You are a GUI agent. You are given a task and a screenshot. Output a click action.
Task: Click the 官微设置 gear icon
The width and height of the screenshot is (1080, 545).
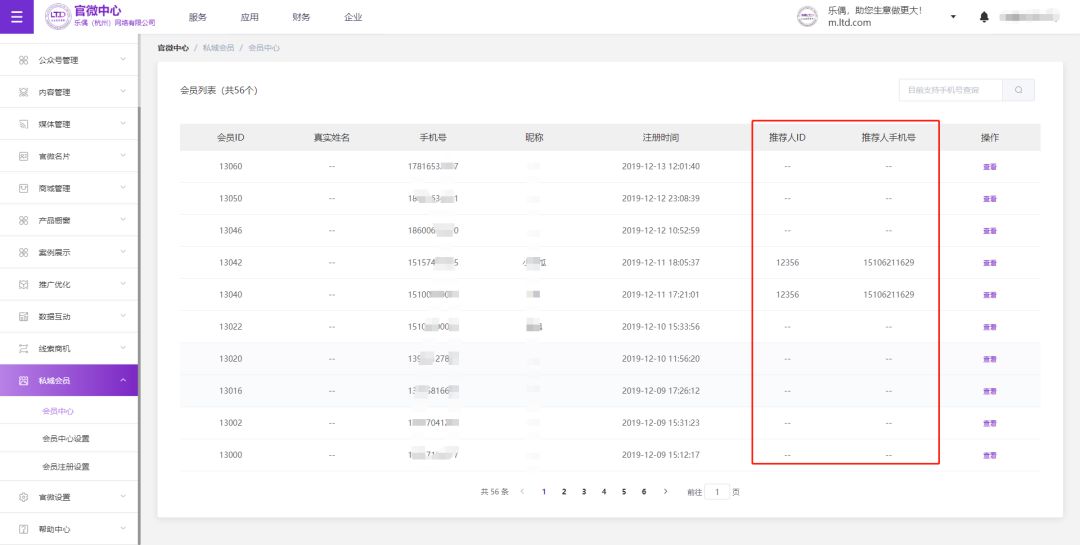(x=24, y=497)
